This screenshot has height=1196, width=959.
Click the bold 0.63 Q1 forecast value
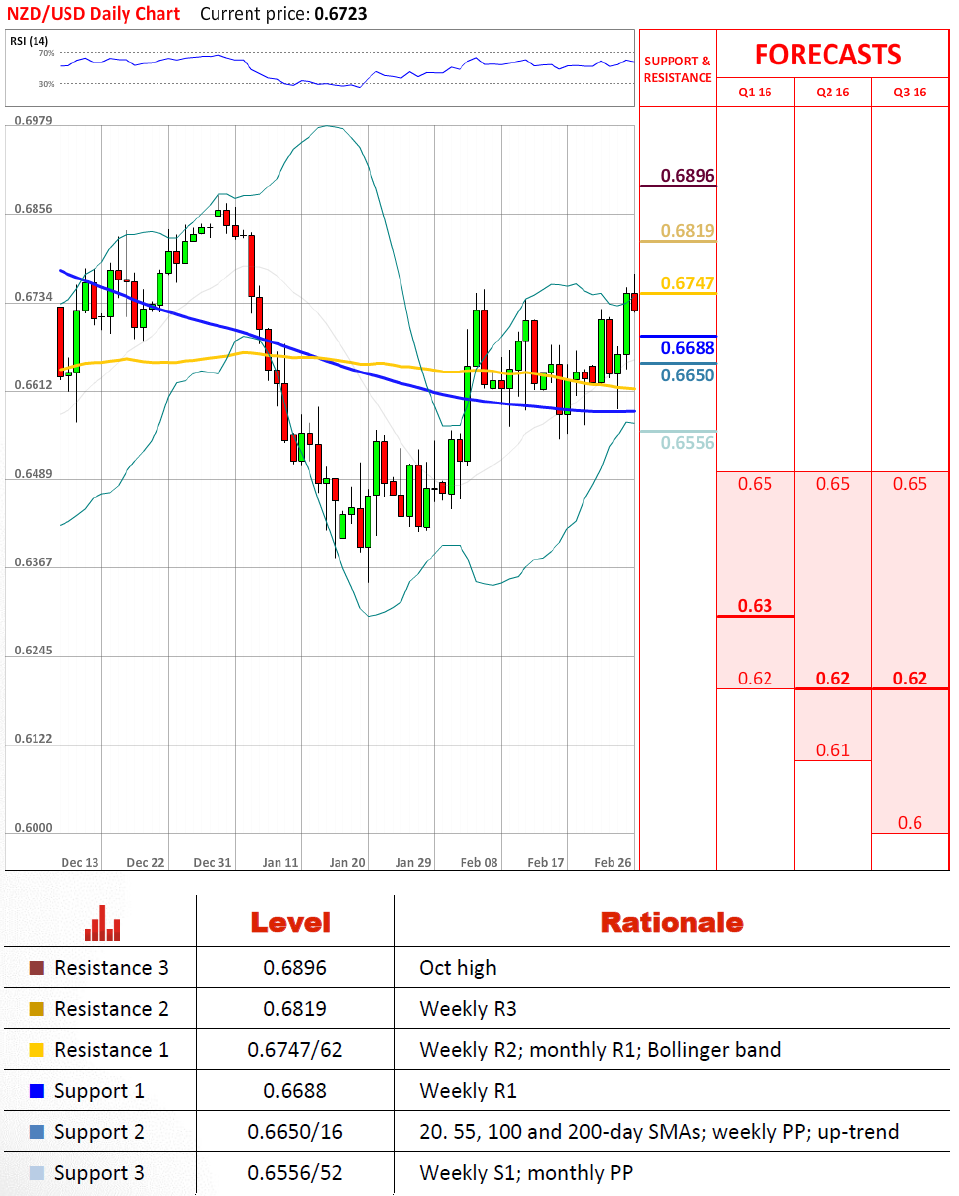[755, 606]
